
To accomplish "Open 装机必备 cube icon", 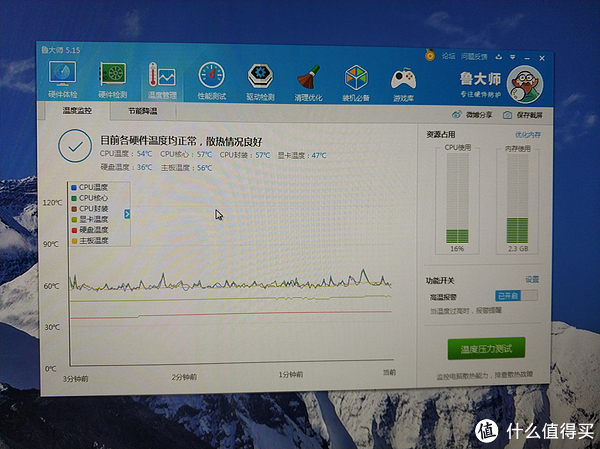I will point(356,83).
